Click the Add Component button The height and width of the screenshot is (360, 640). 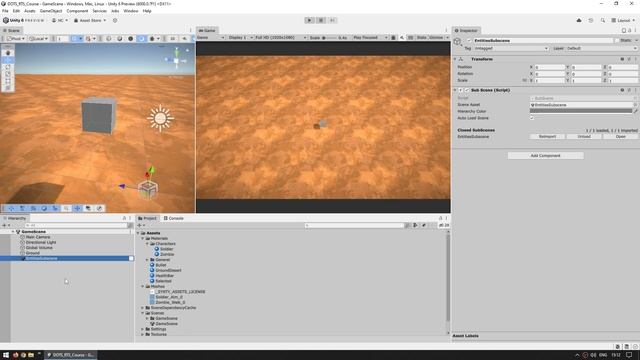pyautogui.click(x=545, y=156)
